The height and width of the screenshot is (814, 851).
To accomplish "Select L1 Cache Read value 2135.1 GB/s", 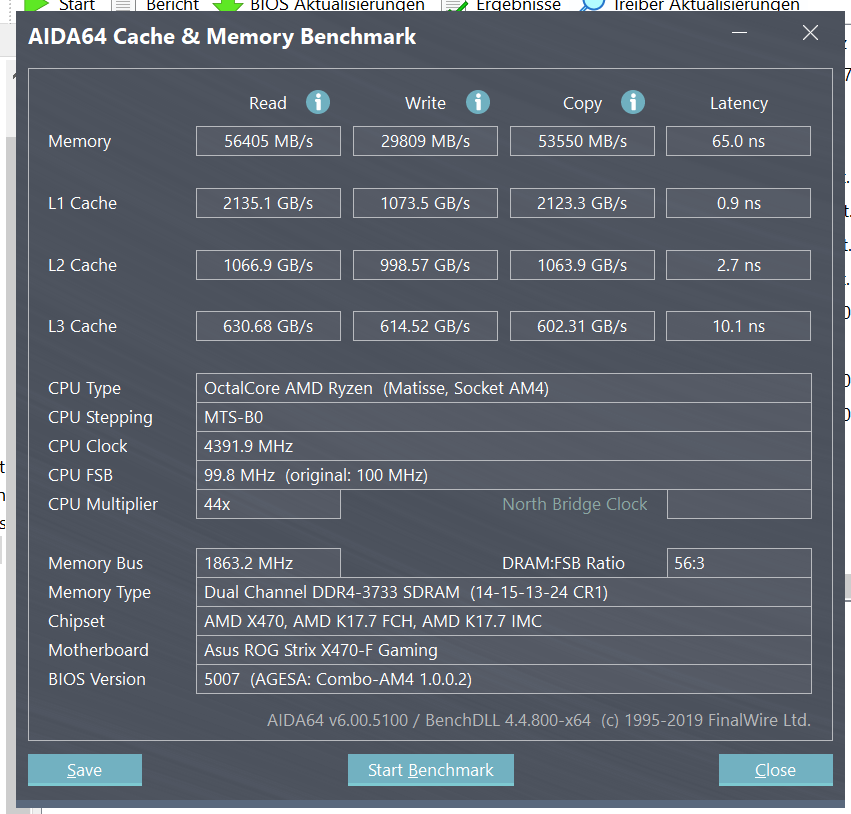I will pos(269,203).
